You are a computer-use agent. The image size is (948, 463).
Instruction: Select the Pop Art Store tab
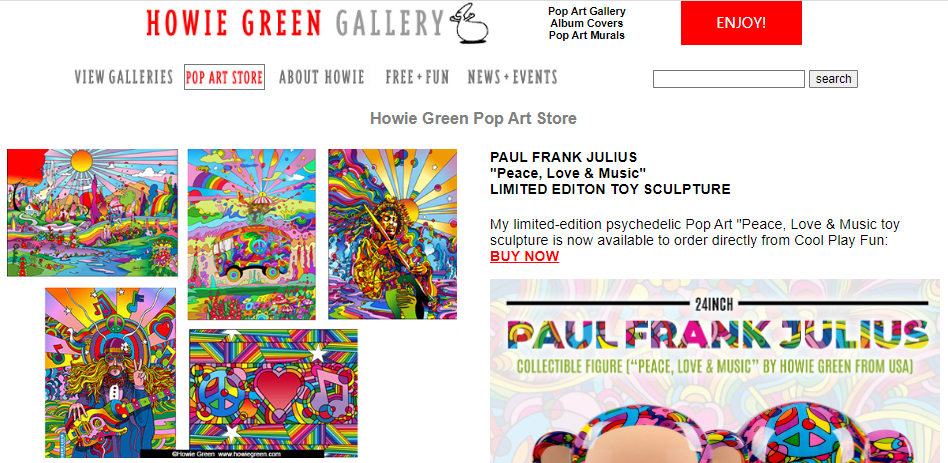pyautogui.click(x=224, y=77)
